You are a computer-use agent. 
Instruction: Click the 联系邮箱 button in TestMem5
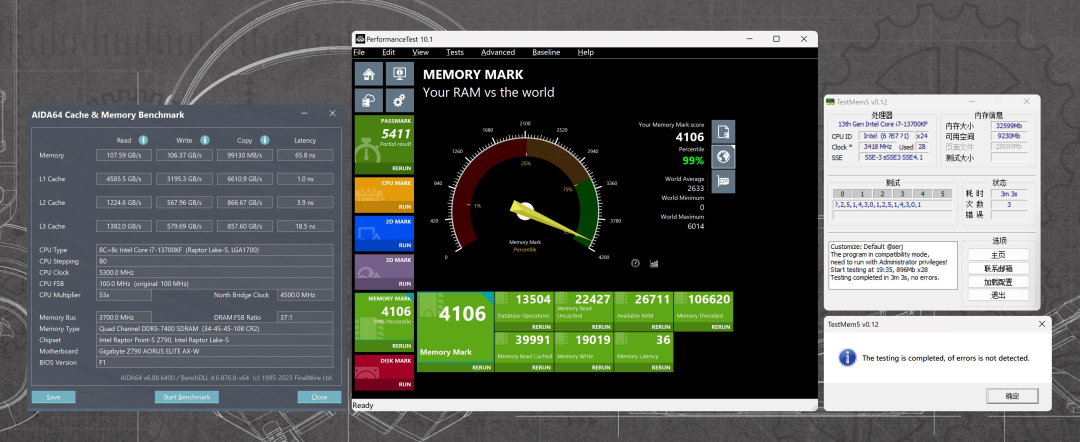(x=999, y=269)
